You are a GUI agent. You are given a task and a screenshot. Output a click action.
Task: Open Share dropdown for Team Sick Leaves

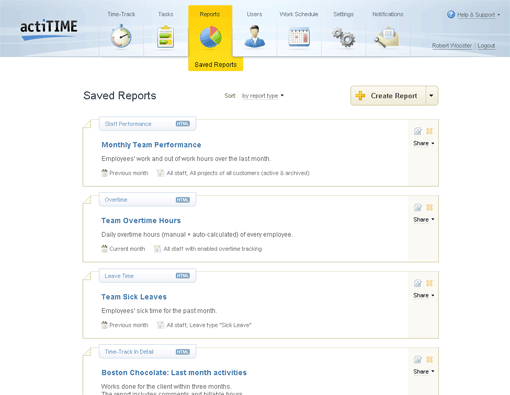pyautogui.click(x=424, y=295)
